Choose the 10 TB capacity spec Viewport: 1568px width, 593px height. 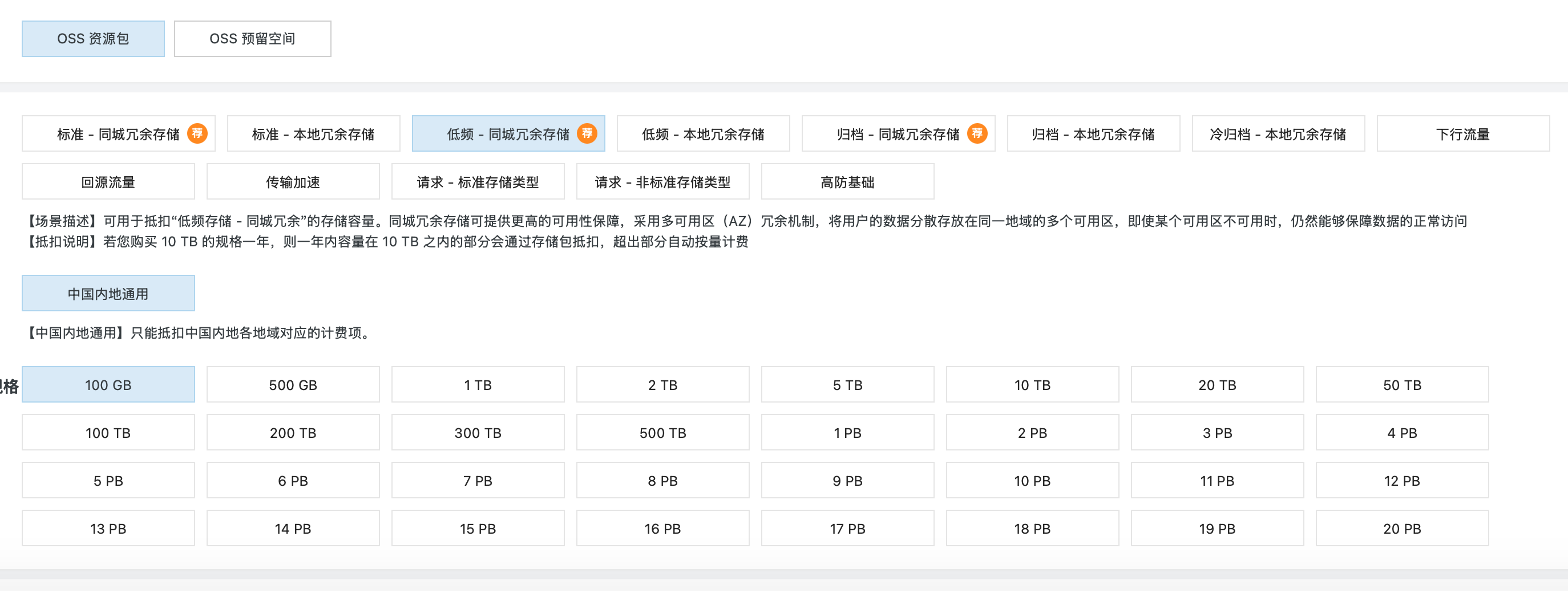coord(1032,384)
